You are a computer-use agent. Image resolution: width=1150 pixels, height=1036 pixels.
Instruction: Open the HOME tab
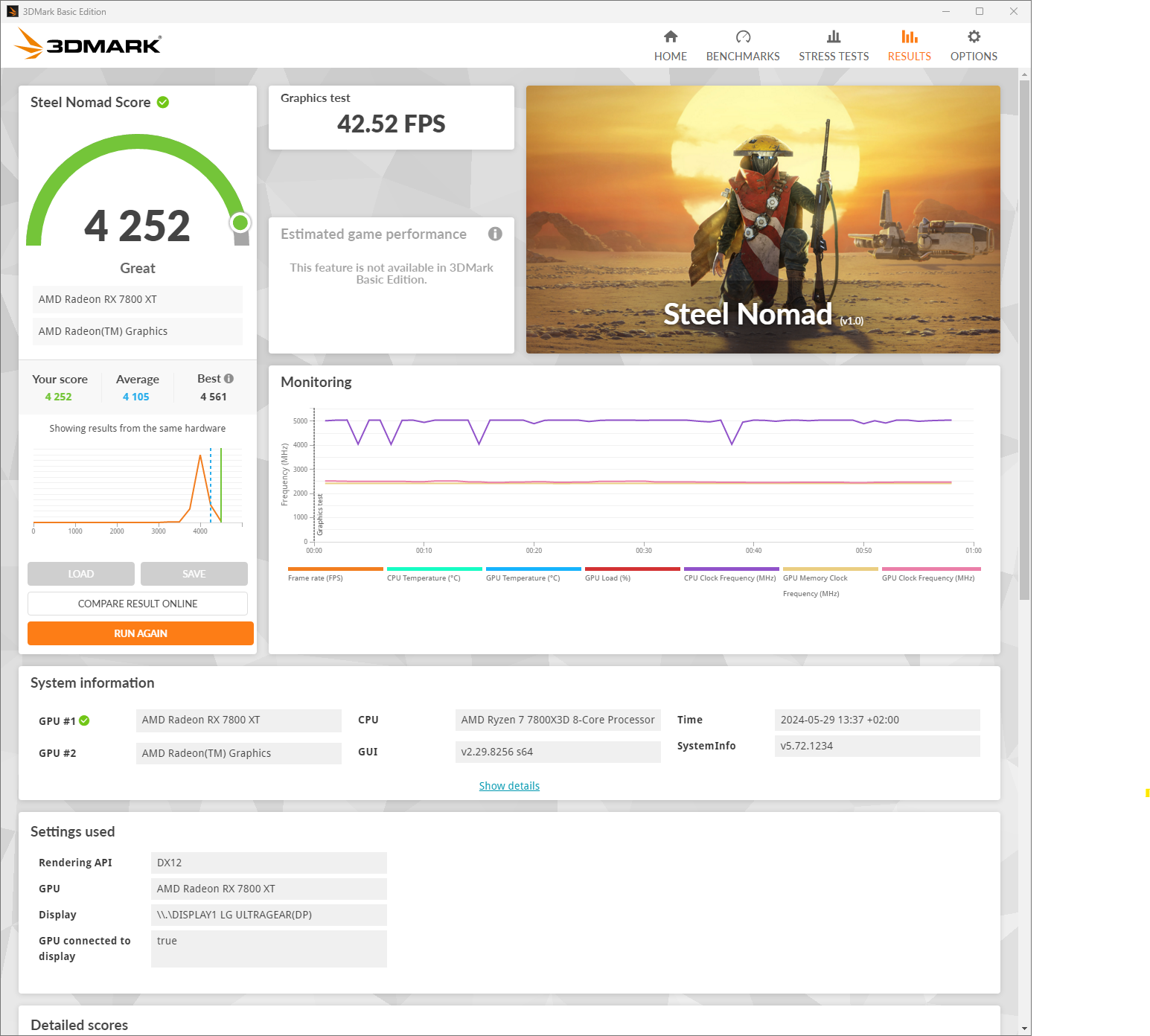click(671, 46)
